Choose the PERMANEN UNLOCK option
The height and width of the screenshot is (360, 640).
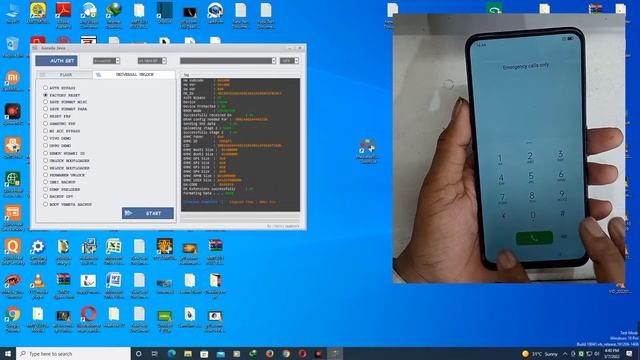[64, 175]
